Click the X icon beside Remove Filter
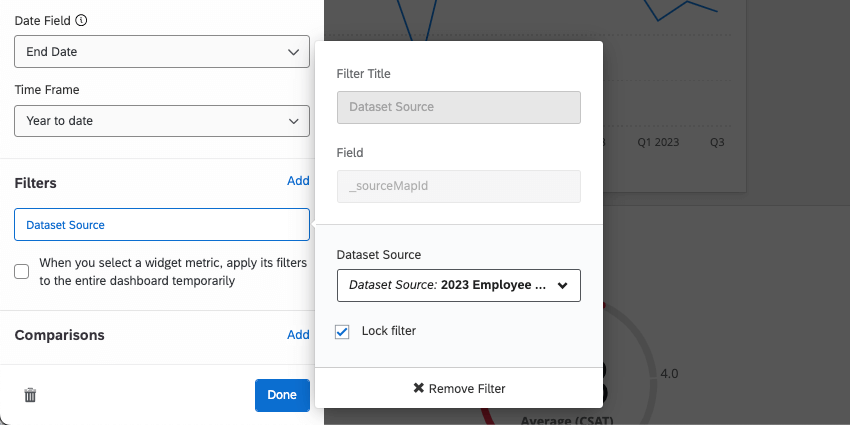Image resolution: width=850 pixels, height=425 pixels. 419,388
